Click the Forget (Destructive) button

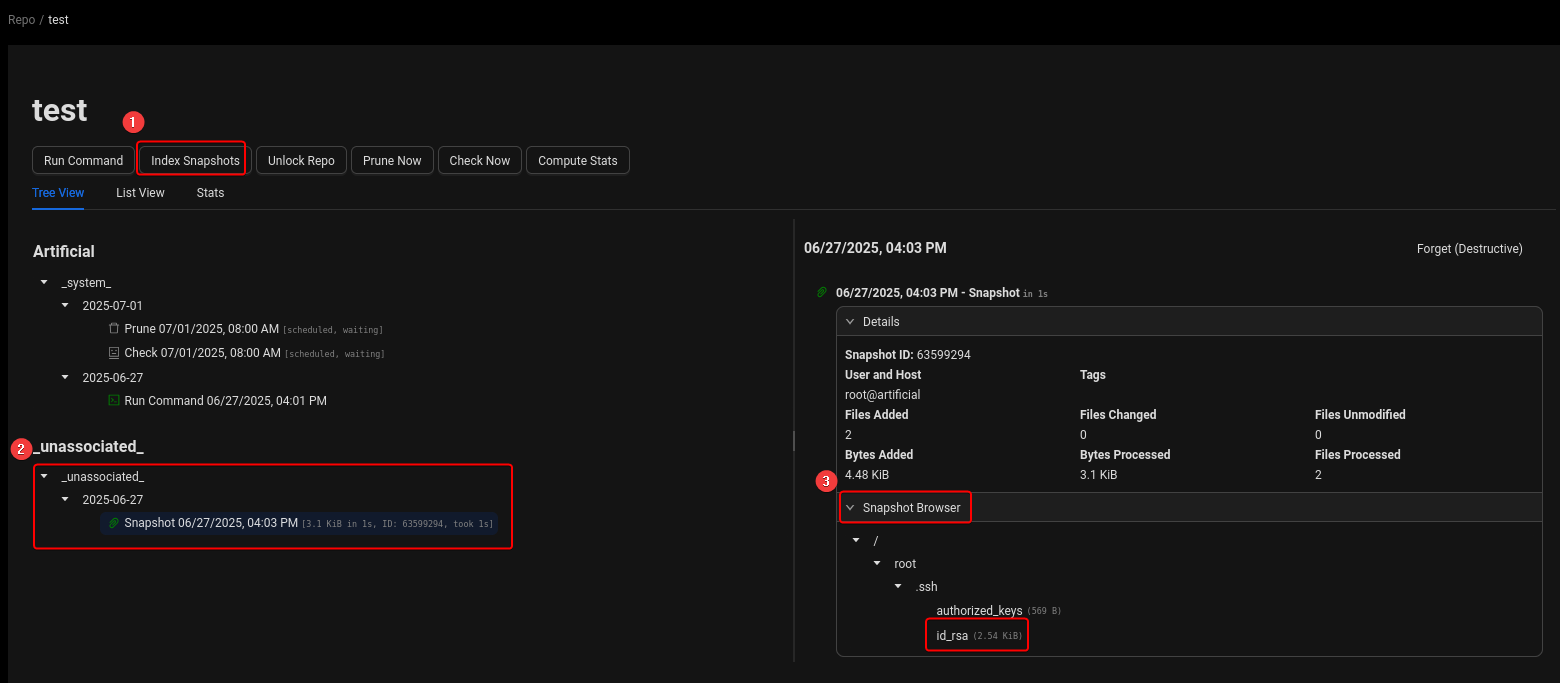[1469, 249]
